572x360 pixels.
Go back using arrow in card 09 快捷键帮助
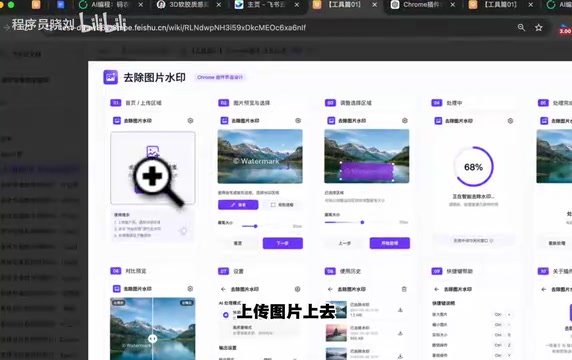point(436,289)
